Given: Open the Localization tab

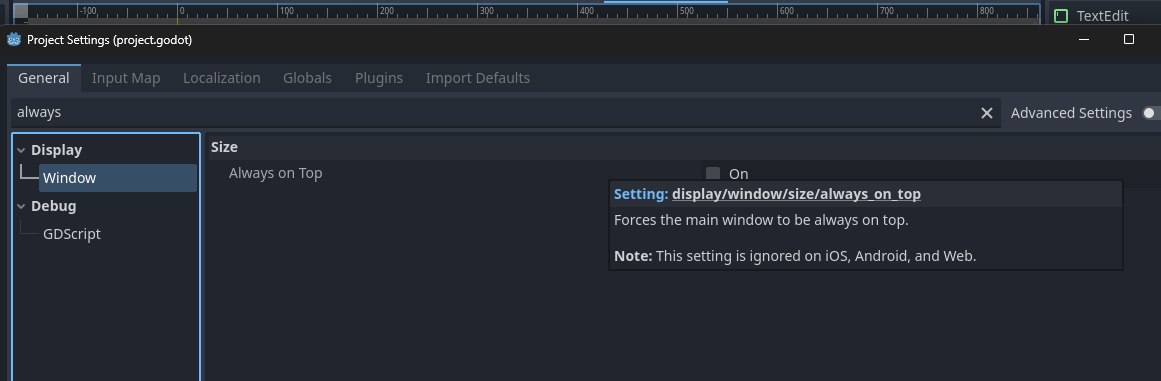Looking at the screenshot, I should pos(221,78).
